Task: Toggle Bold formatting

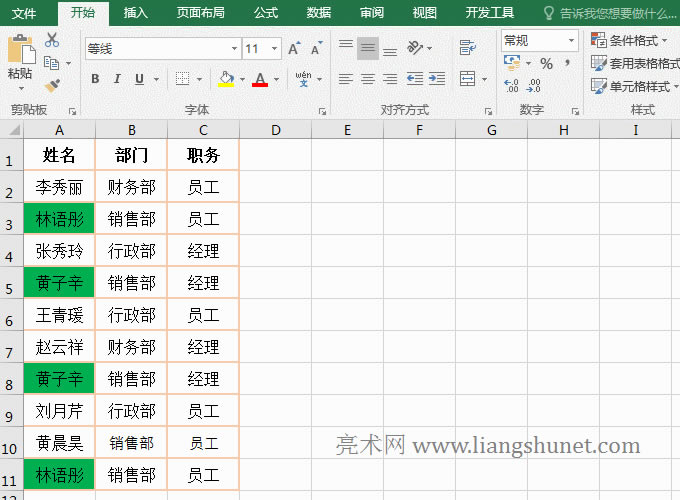Action: coord(95,79)
